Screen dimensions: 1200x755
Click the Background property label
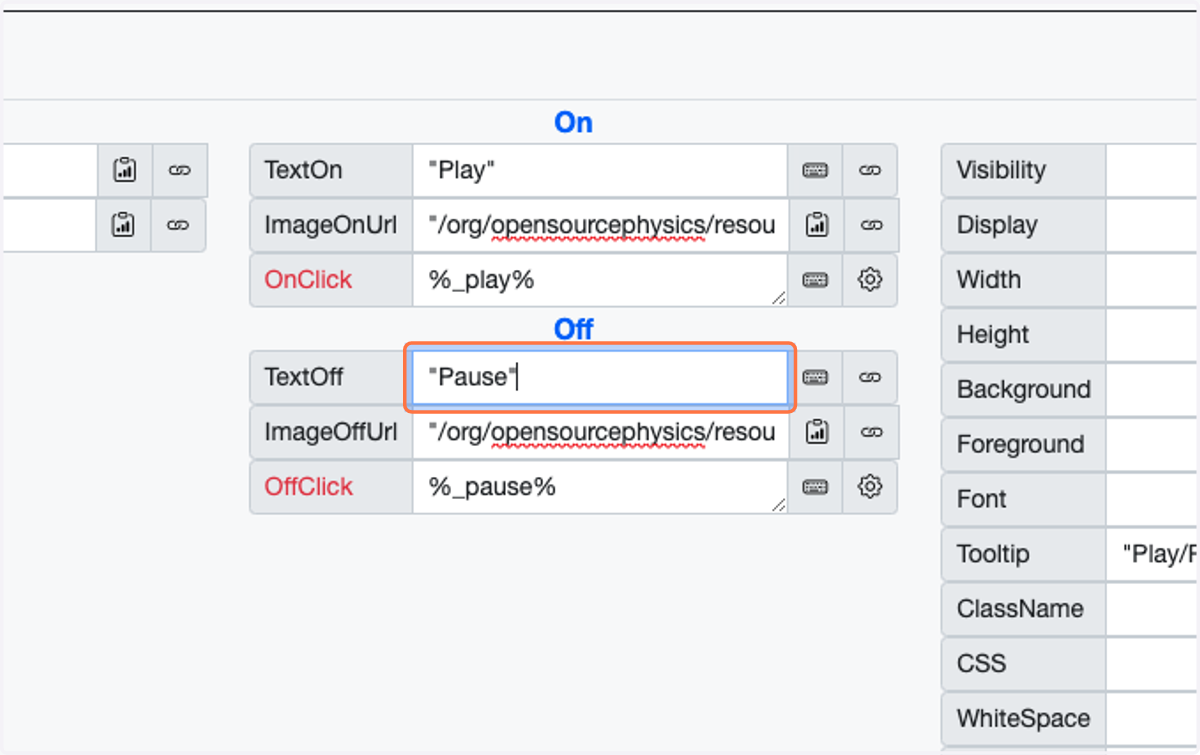[1023, 389]
